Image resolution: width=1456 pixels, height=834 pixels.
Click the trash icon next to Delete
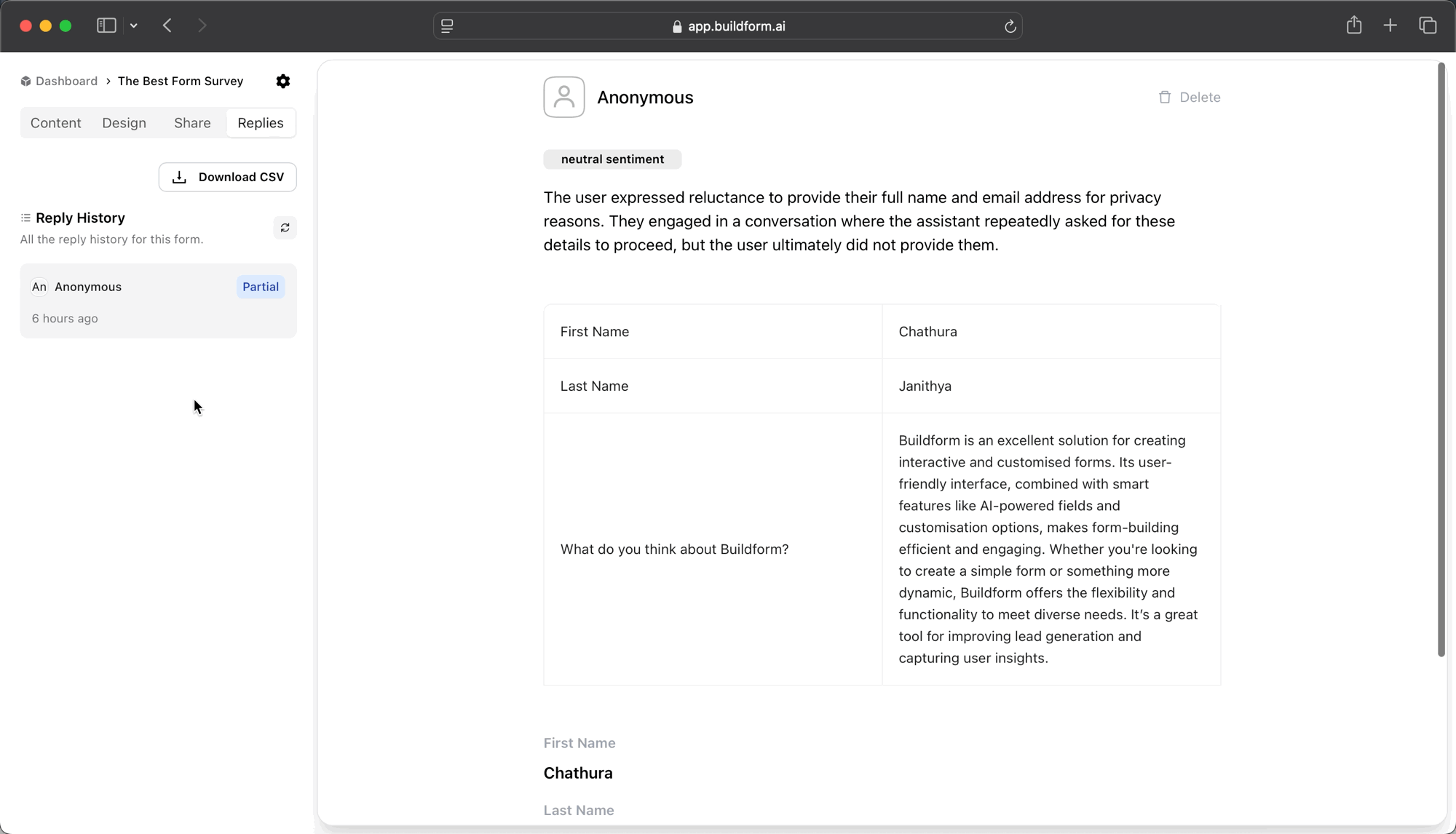tap(1165, 97)
